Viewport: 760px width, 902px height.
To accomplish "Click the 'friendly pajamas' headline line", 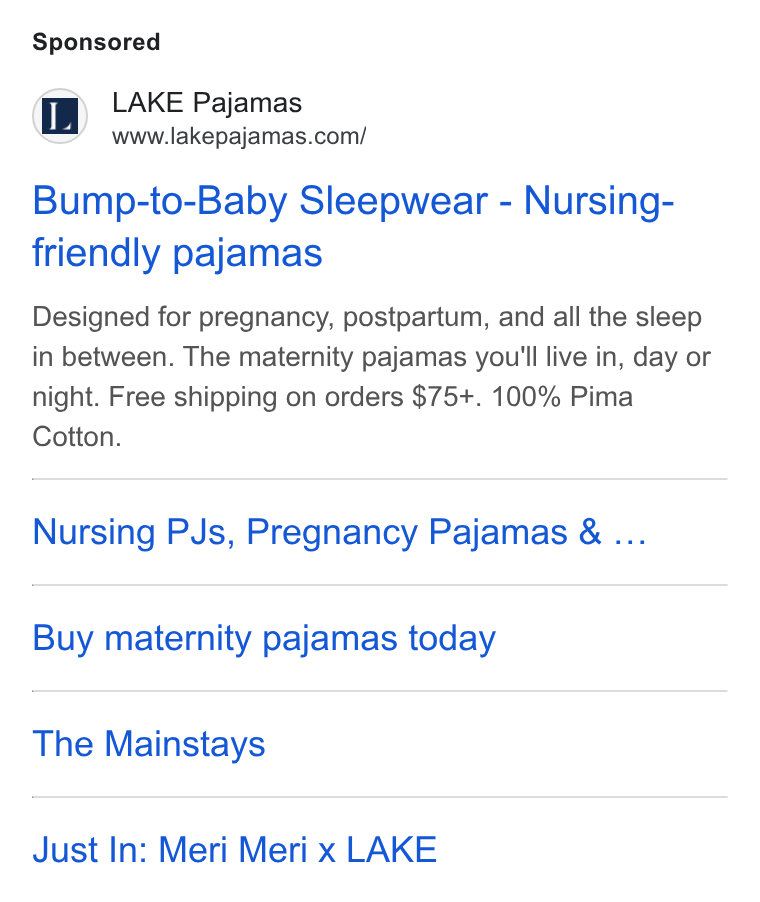I will point(177,253).
